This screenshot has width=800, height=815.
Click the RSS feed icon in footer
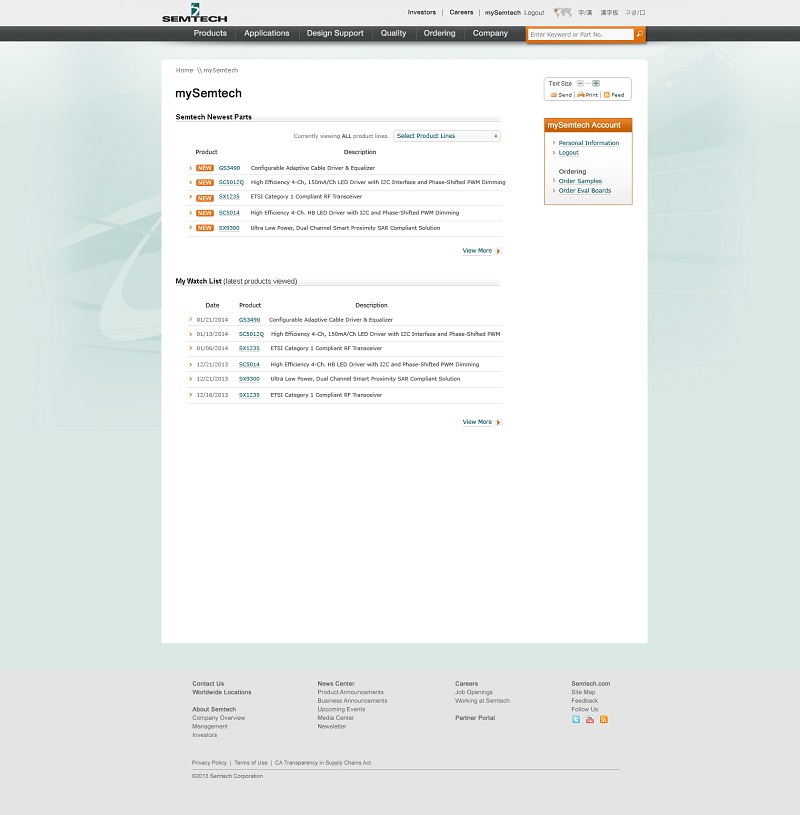(604, 719)
